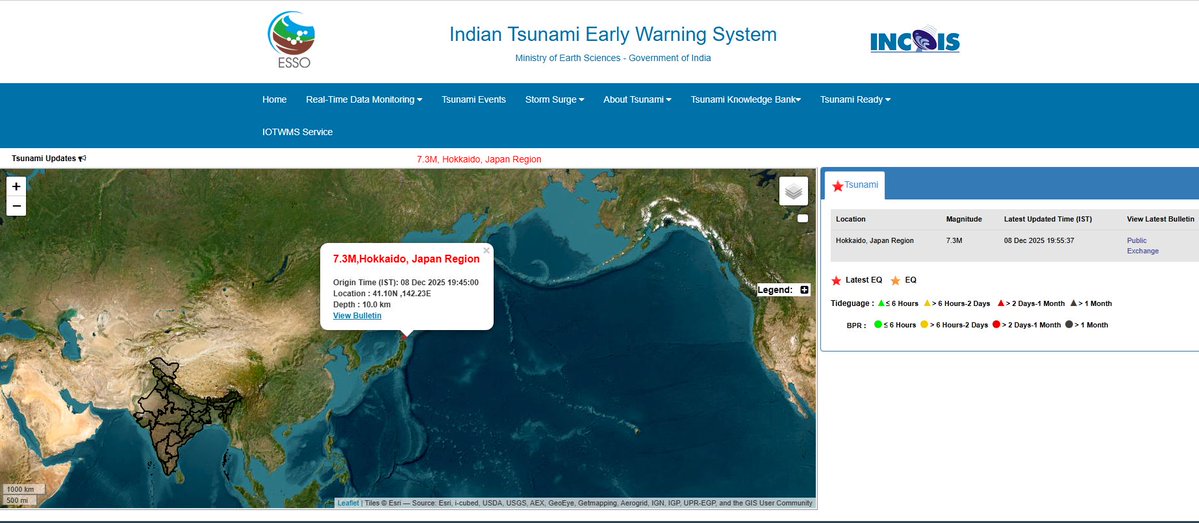Zoom in on the map
Screen dimensions: 1199x523
coord(16,187)
